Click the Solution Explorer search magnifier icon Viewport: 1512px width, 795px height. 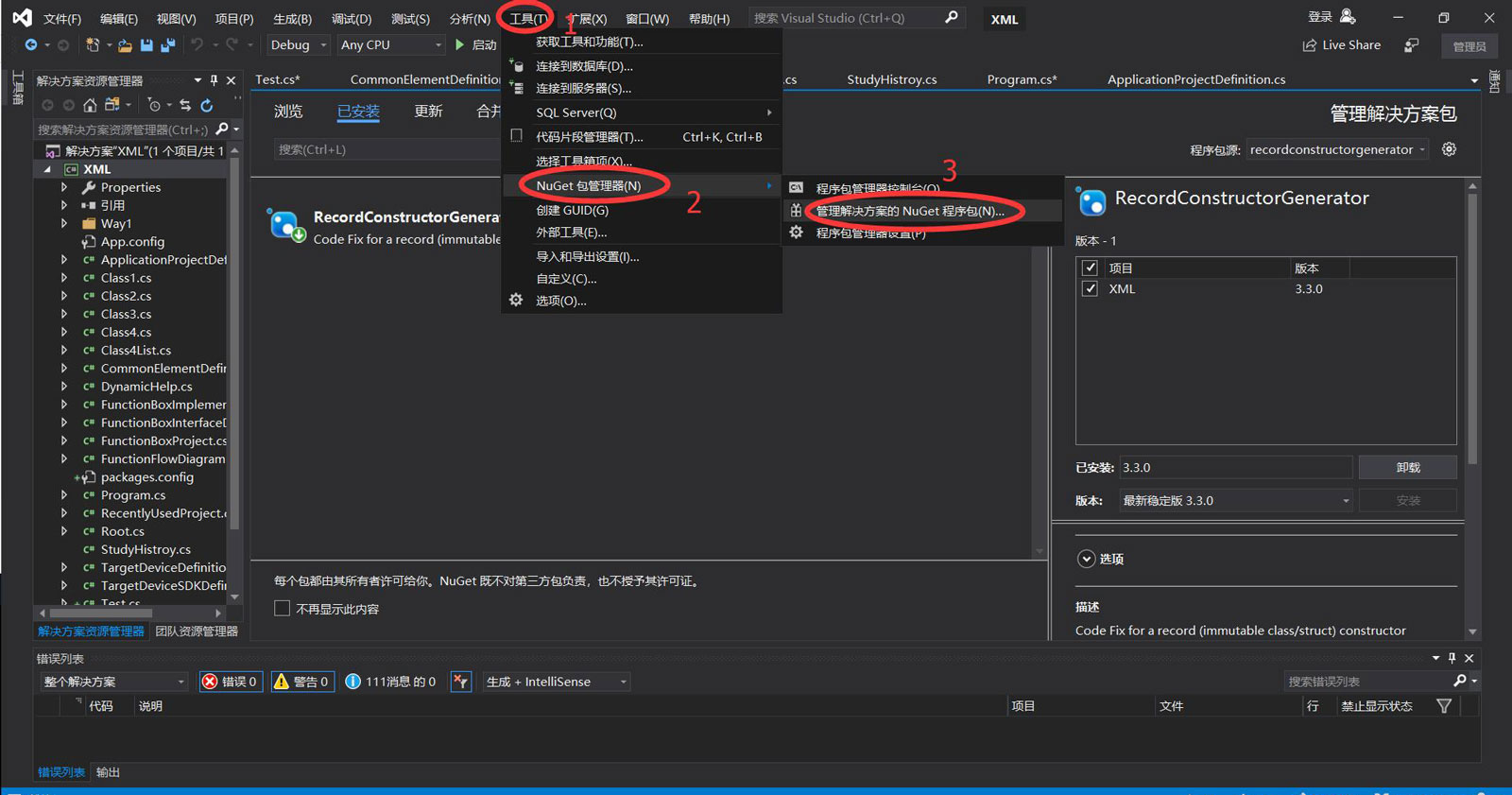tap(222, 129)
